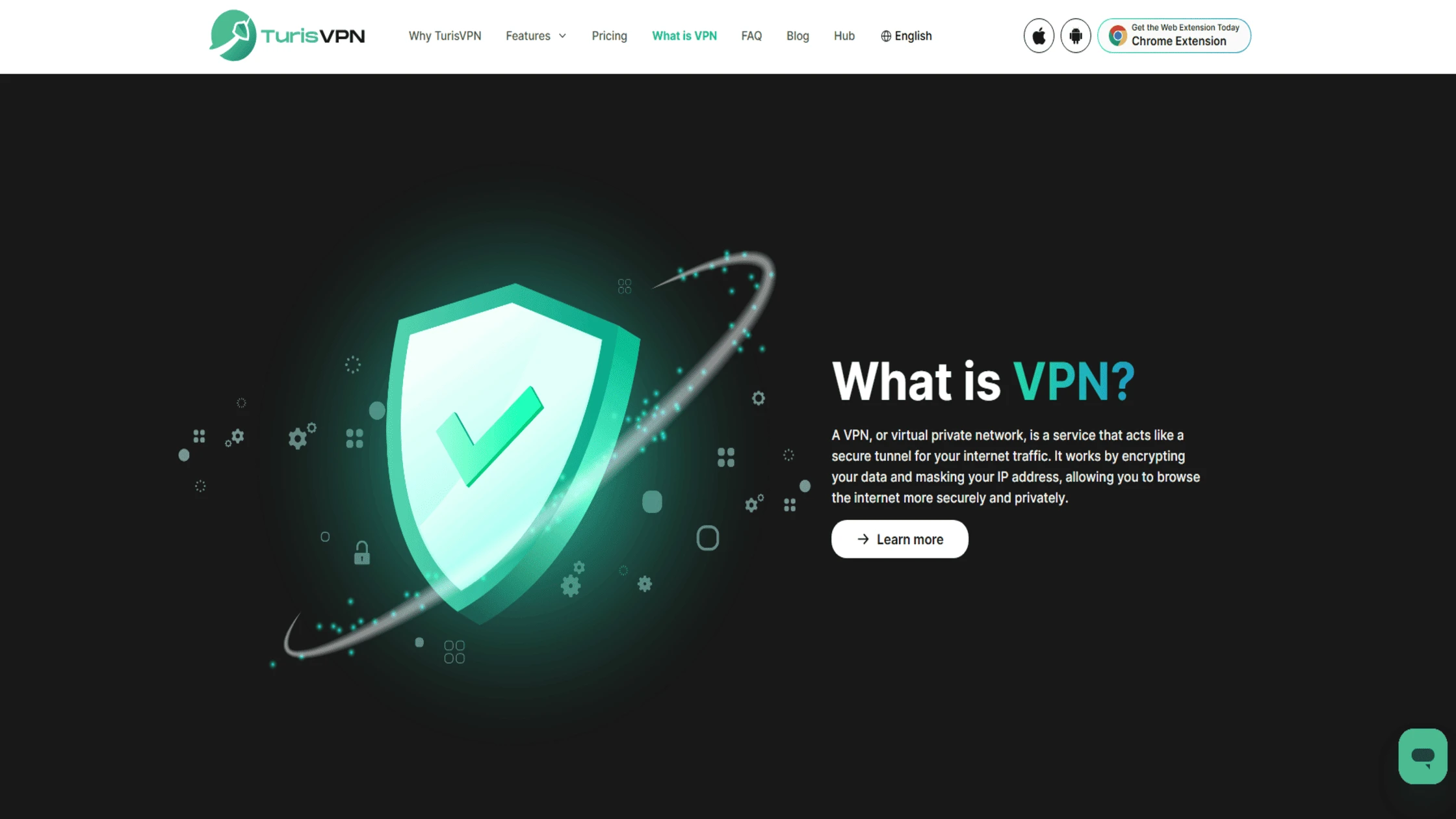This screenshot has width=1456, height=819.
Task: Open the chat widget bubble
Action: (x=1423, y=756)
